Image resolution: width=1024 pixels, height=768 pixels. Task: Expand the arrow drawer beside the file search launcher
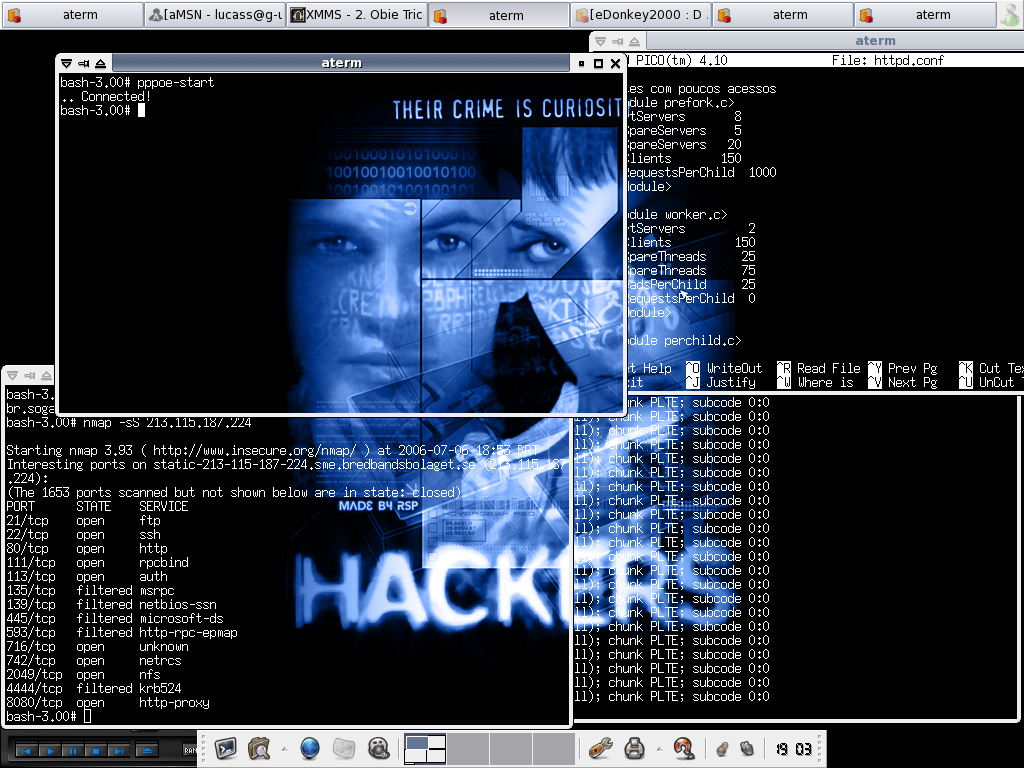(285, 748)
